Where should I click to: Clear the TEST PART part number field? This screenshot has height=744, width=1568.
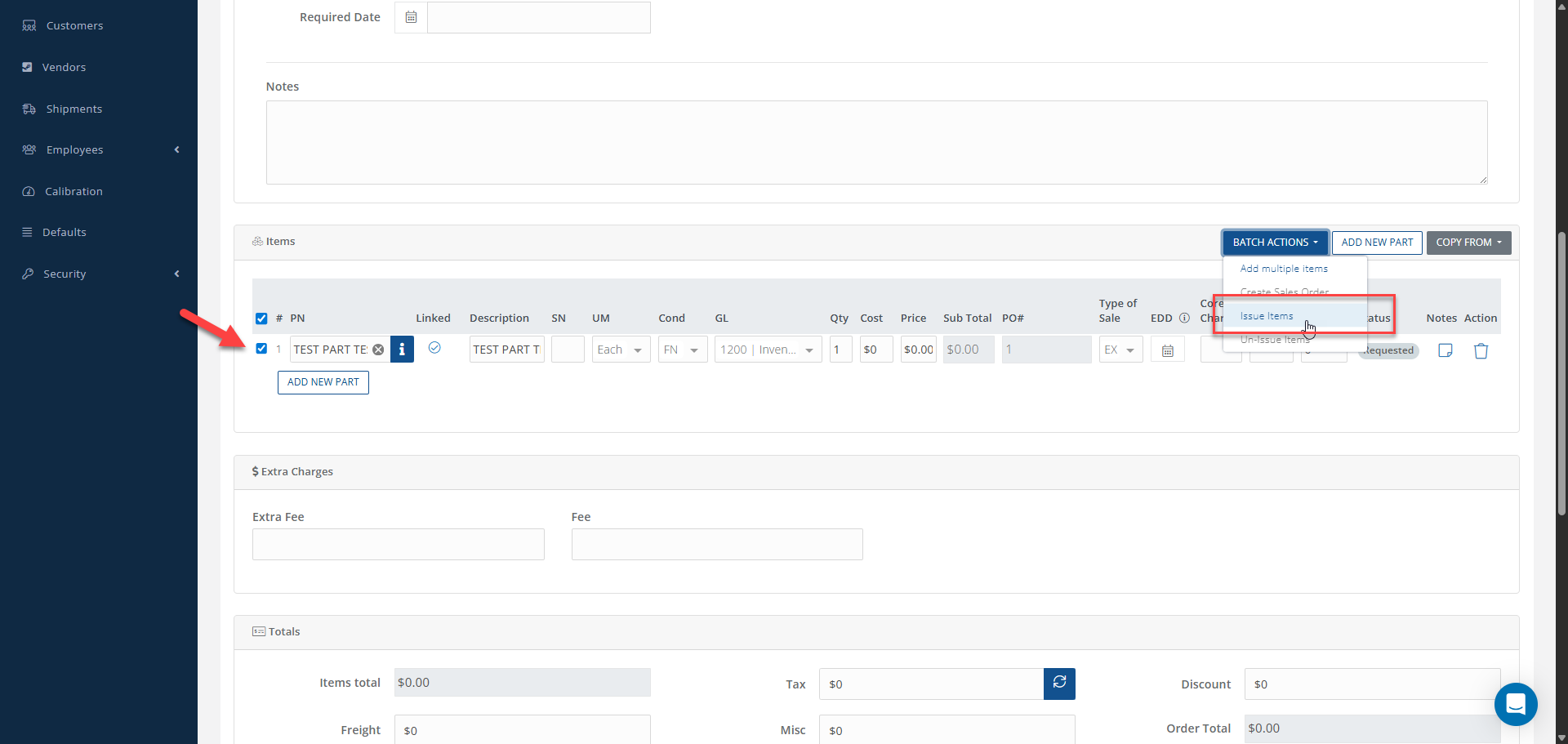coord(378,350)
